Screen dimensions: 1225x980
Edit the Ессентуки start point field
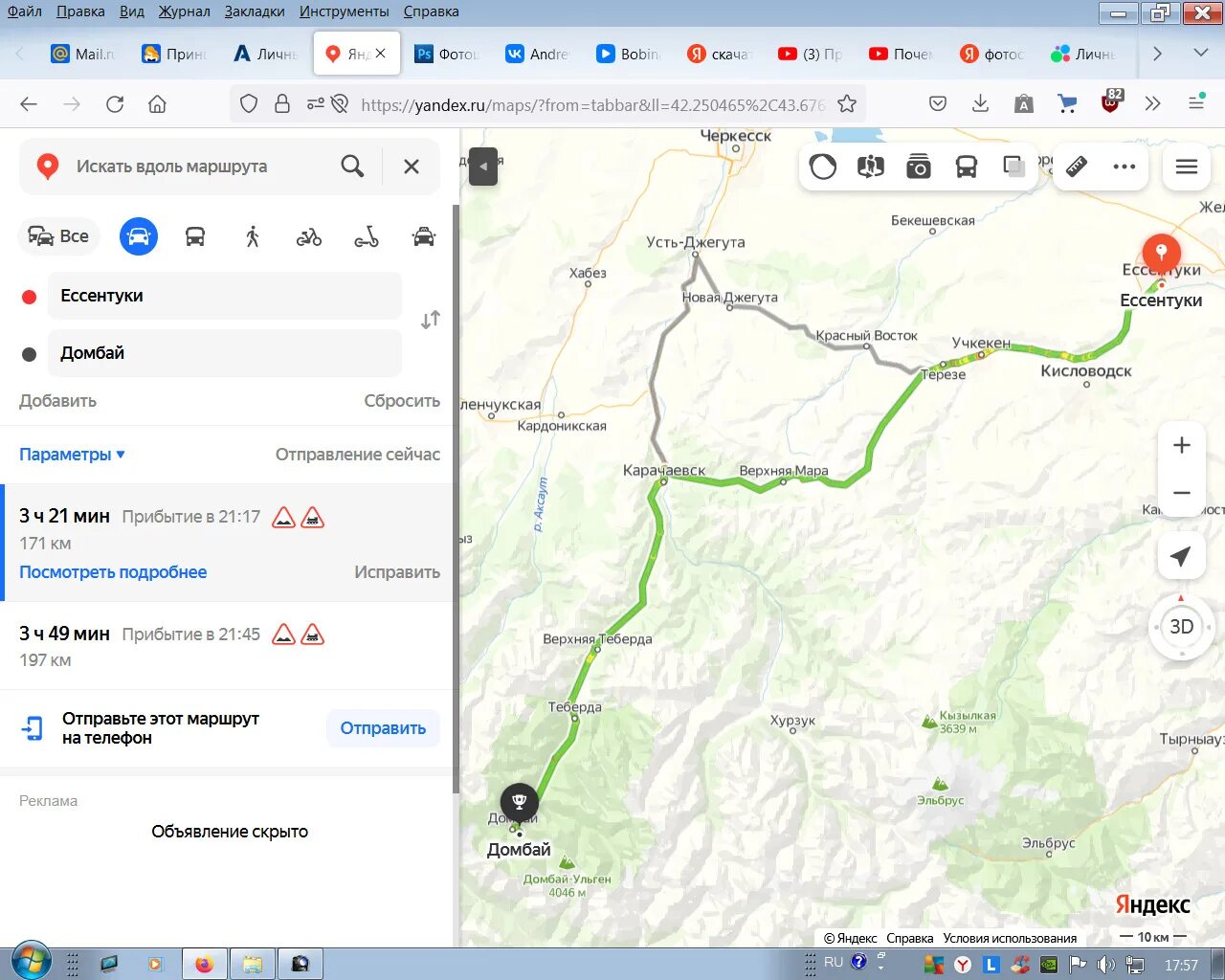[x=225, y=296]
